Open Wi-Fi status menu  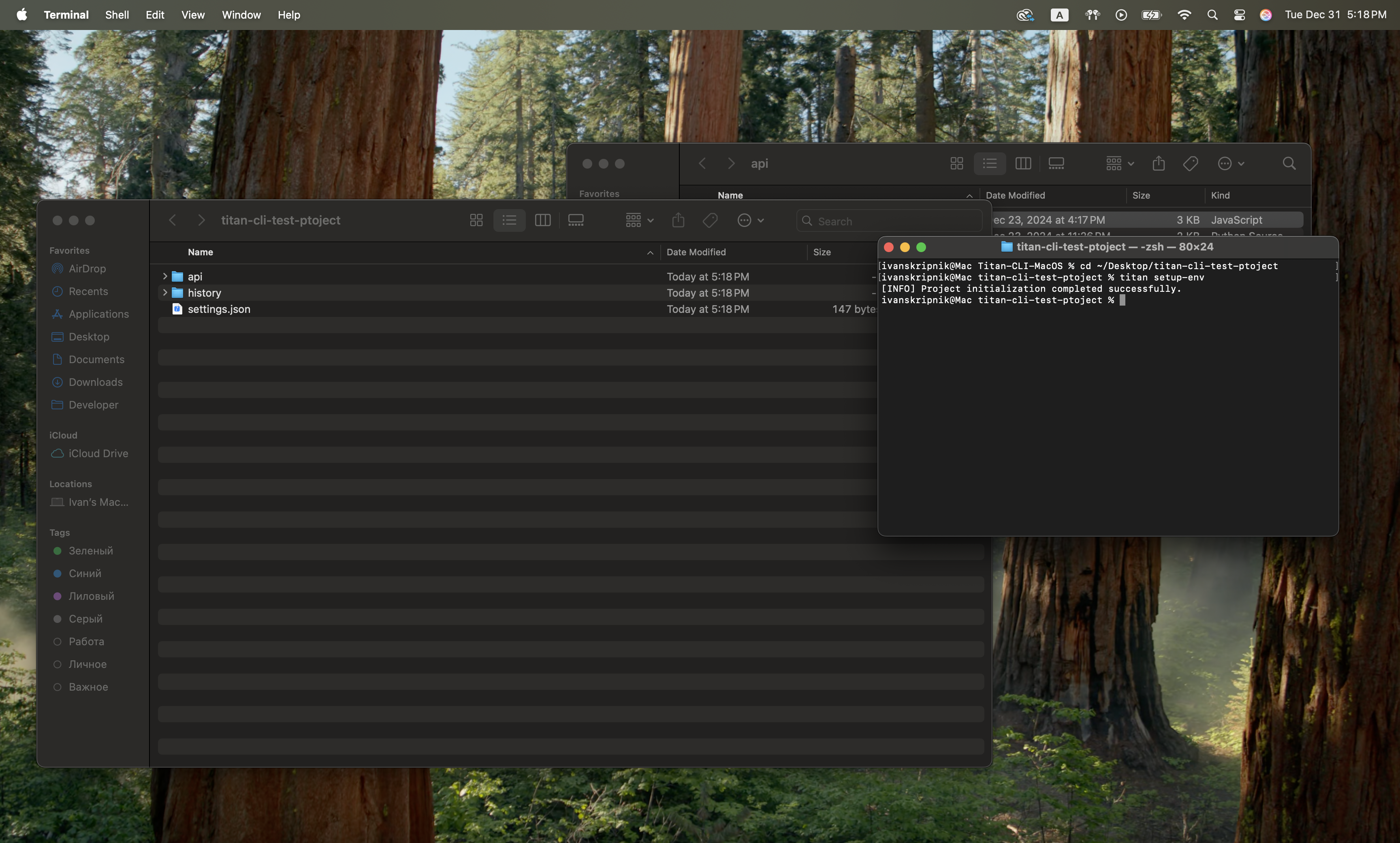point(1184,15)
